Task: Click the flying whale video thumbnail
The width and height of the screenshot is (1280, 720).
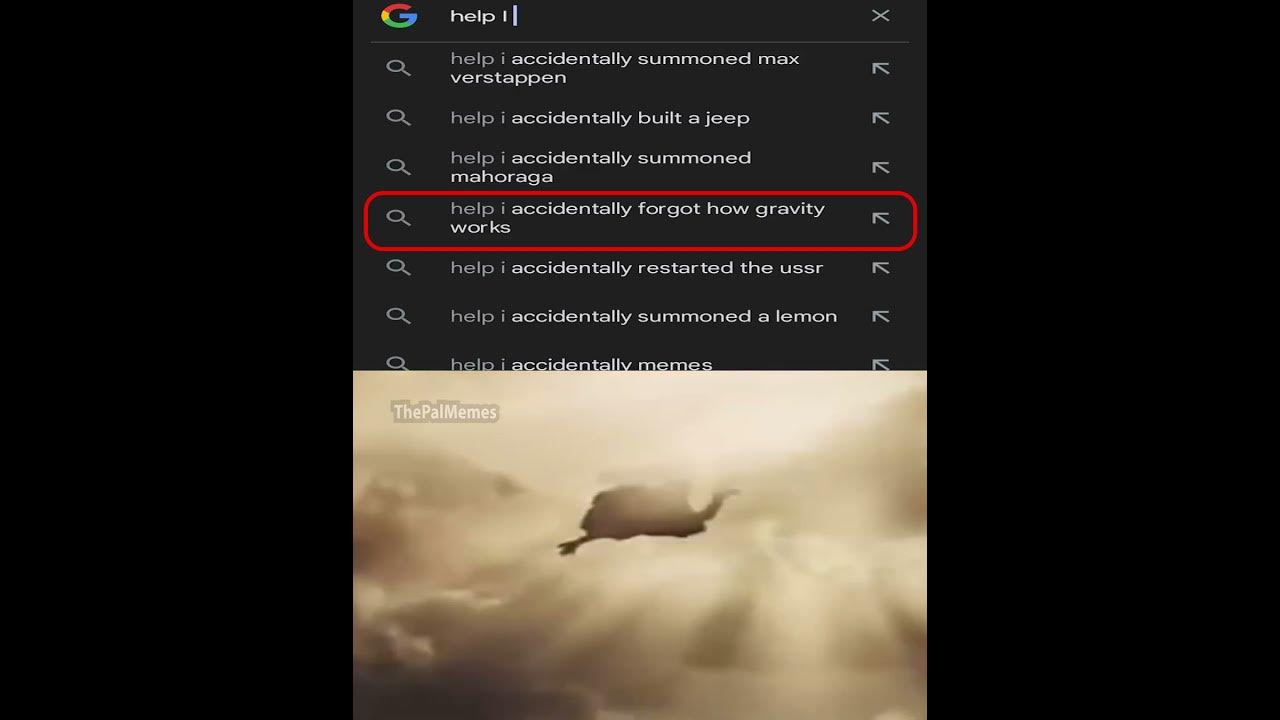Action: (640, 545)
